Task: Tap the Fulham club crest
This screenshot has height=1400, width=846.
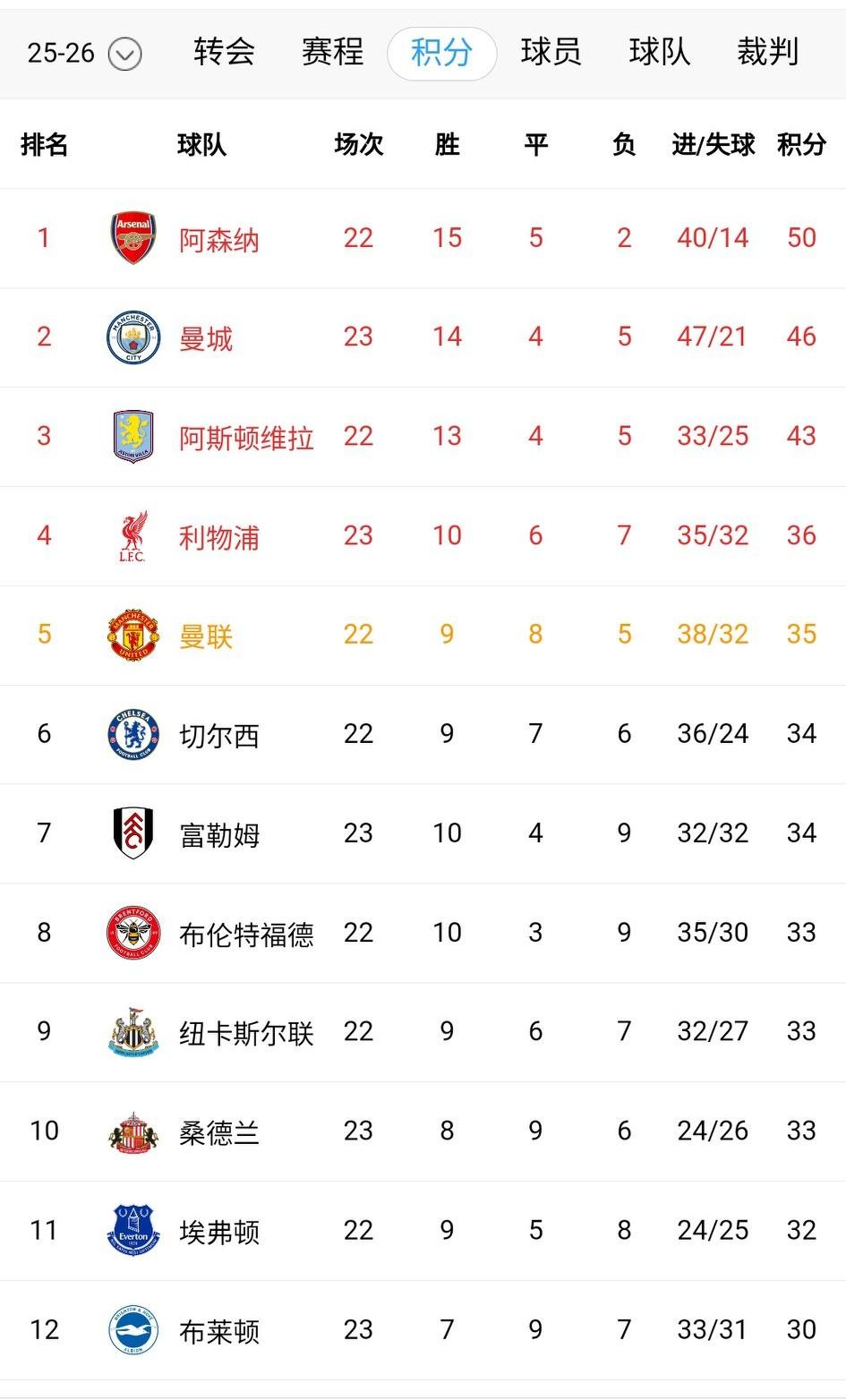Action: point(132,833)
